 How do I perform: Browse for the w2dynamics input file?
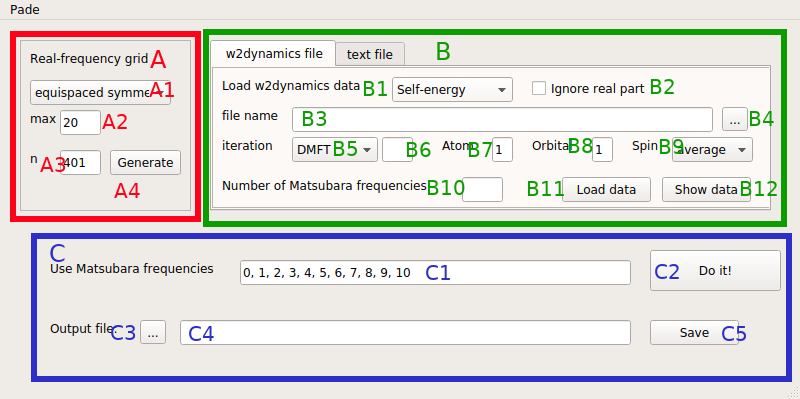pyautogui.click(x=735, y=119)
